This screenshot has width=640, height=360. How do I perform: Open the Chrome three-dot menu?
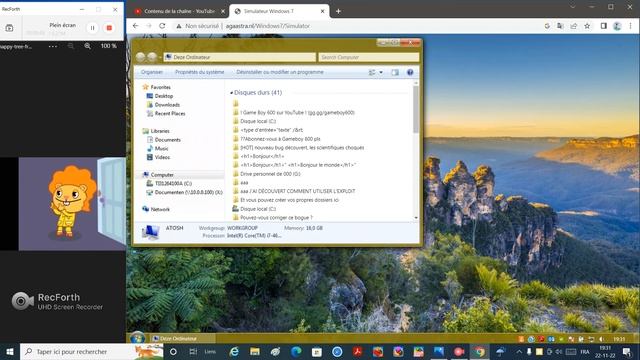[631, 26]
